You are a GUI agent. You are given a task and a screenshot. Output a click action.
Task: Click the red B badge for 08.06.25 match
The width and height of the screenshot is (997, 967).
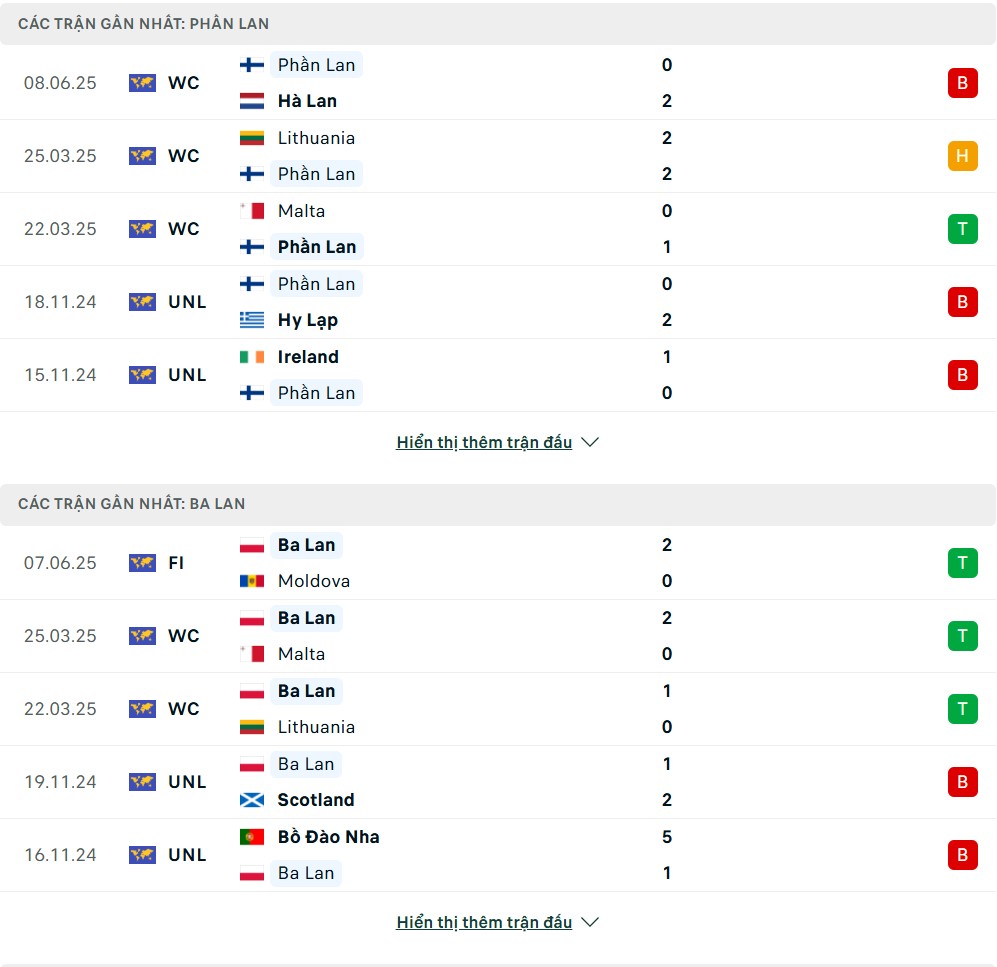(x=963, y=83)
